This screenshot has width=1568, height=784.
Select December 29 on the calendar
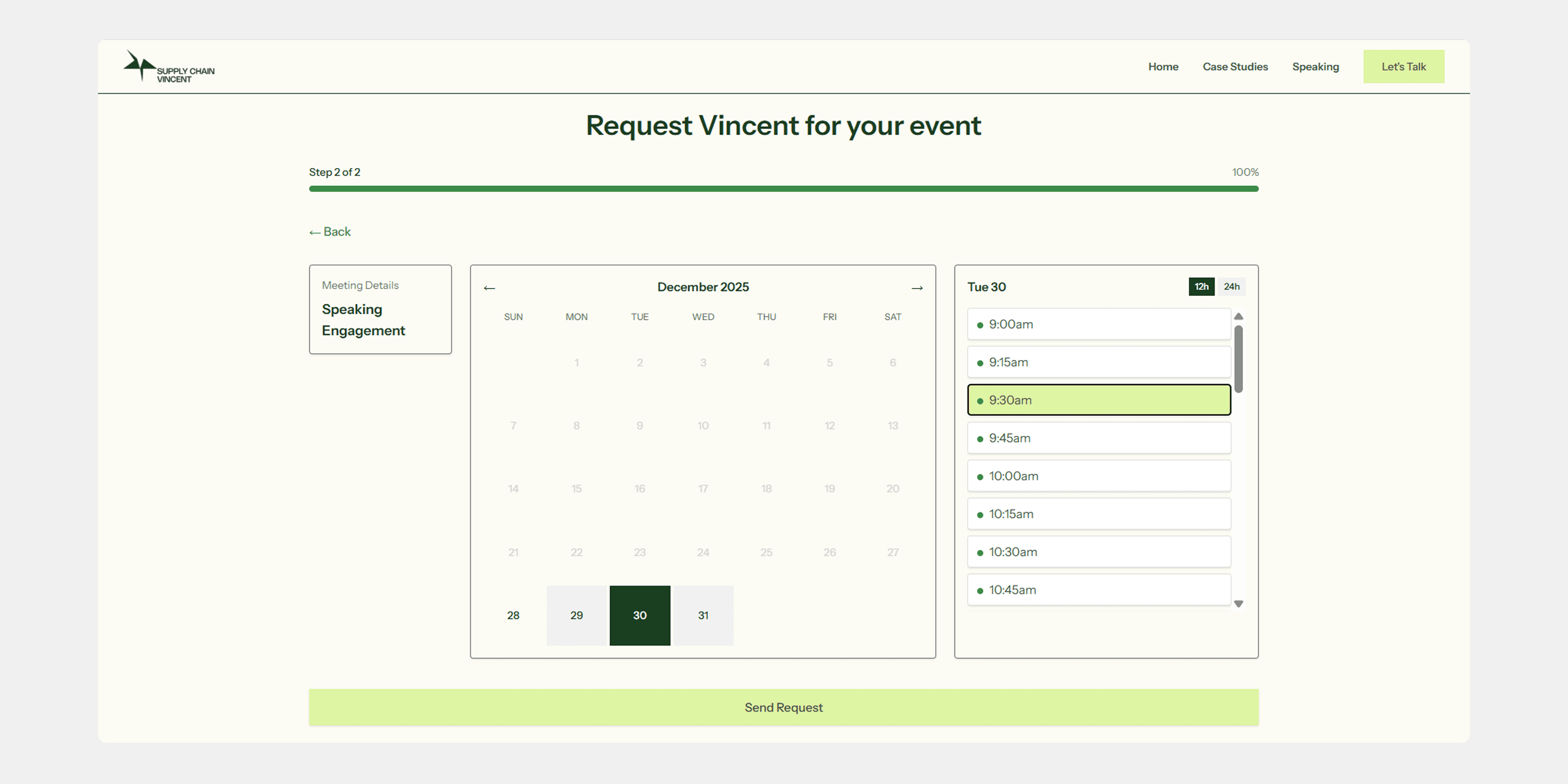(x=576, y=615)
